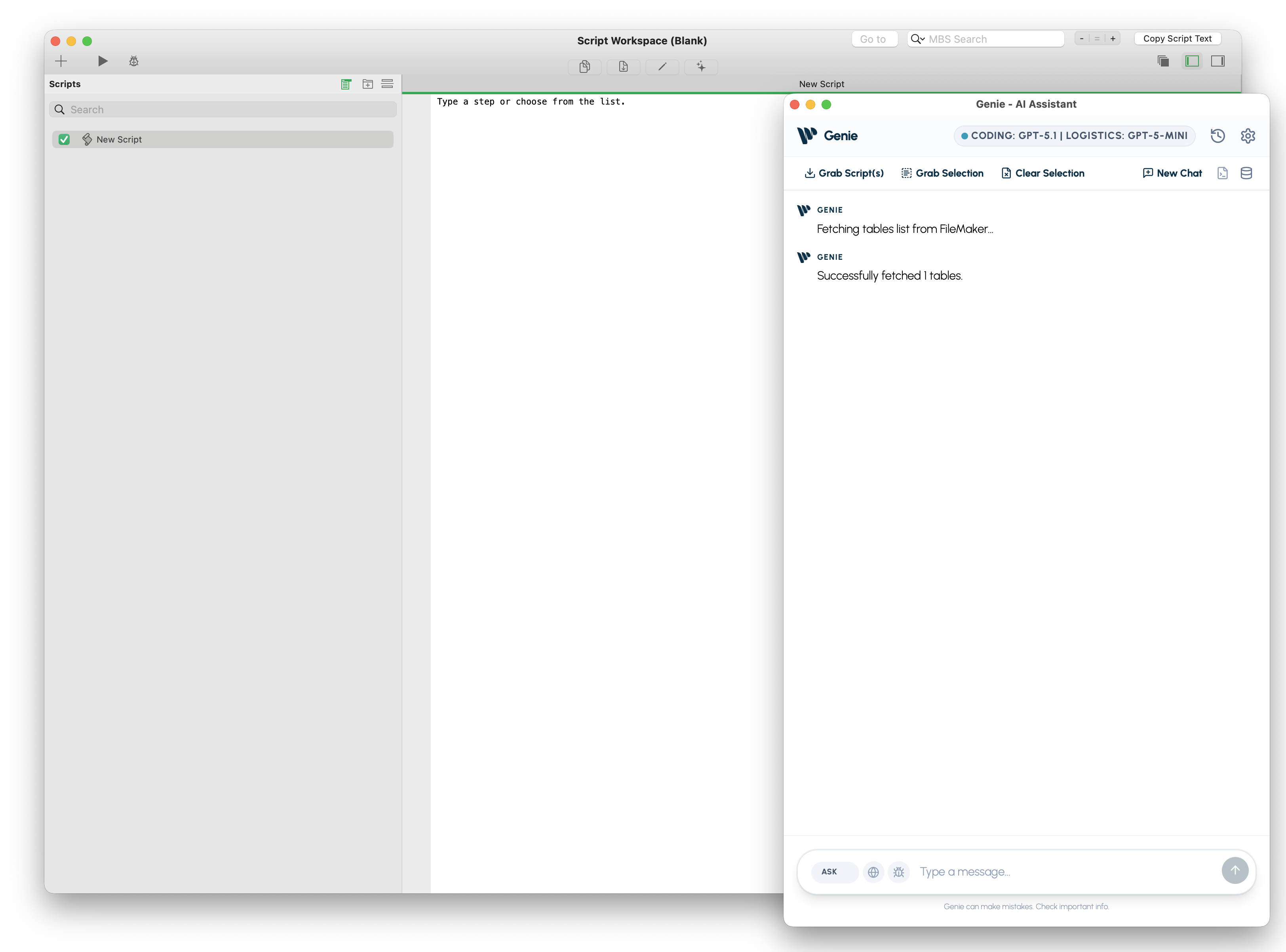Screen dimensions: 1286x952
Task: Click Grab Script(s) in Genie
Action: pos(843,173)
